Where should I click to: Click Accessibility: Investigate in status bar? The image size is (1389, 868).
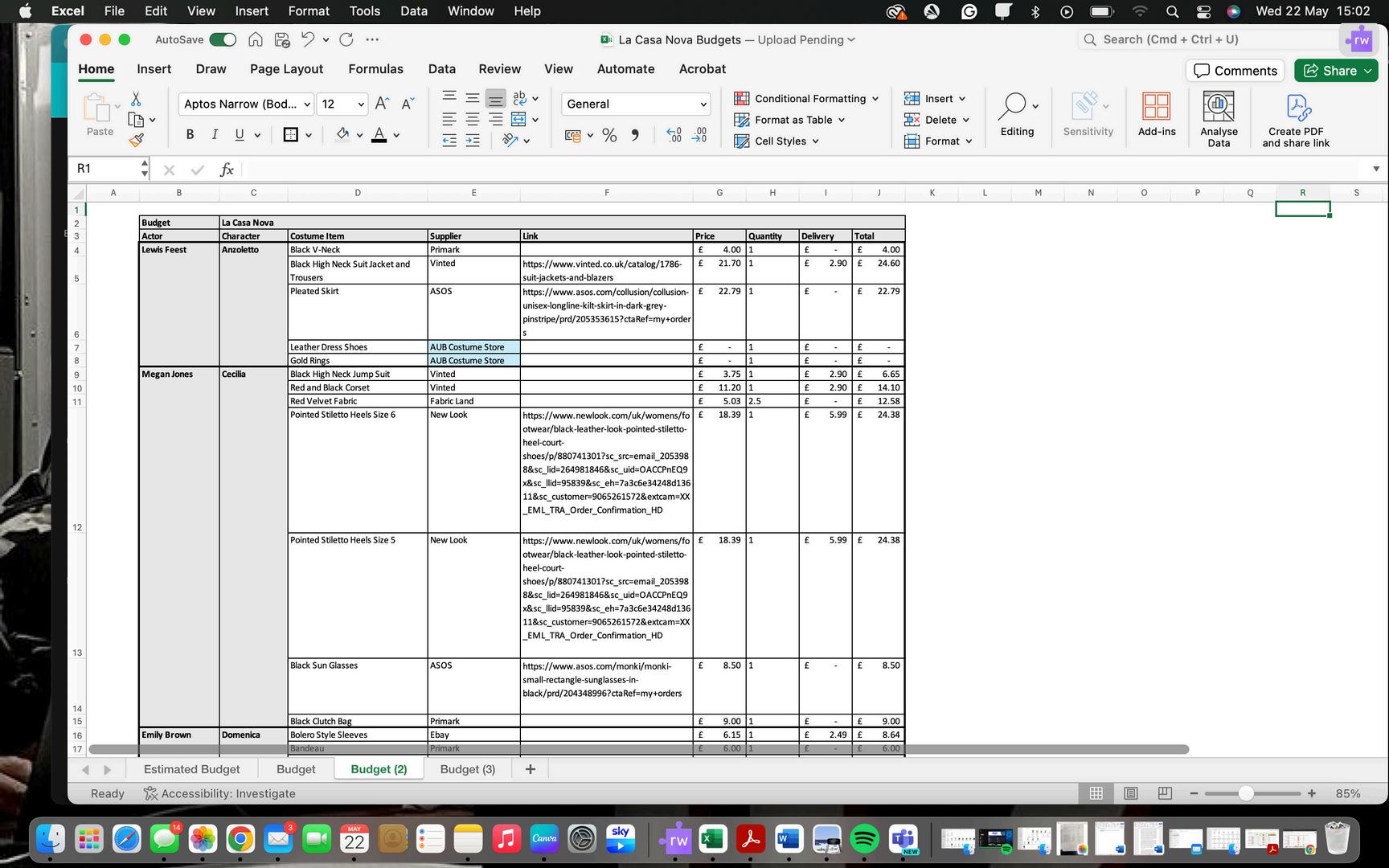click(x=219, y=793)
